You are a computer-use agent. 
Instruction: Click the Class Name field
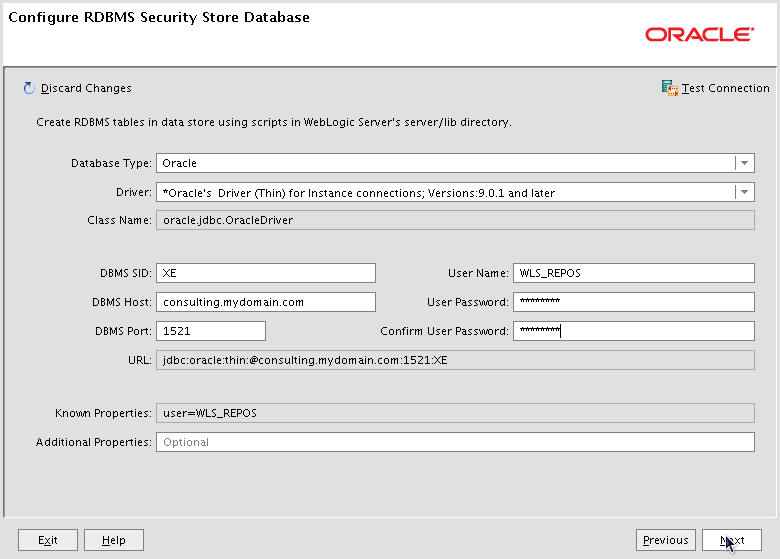coord(455,220)
